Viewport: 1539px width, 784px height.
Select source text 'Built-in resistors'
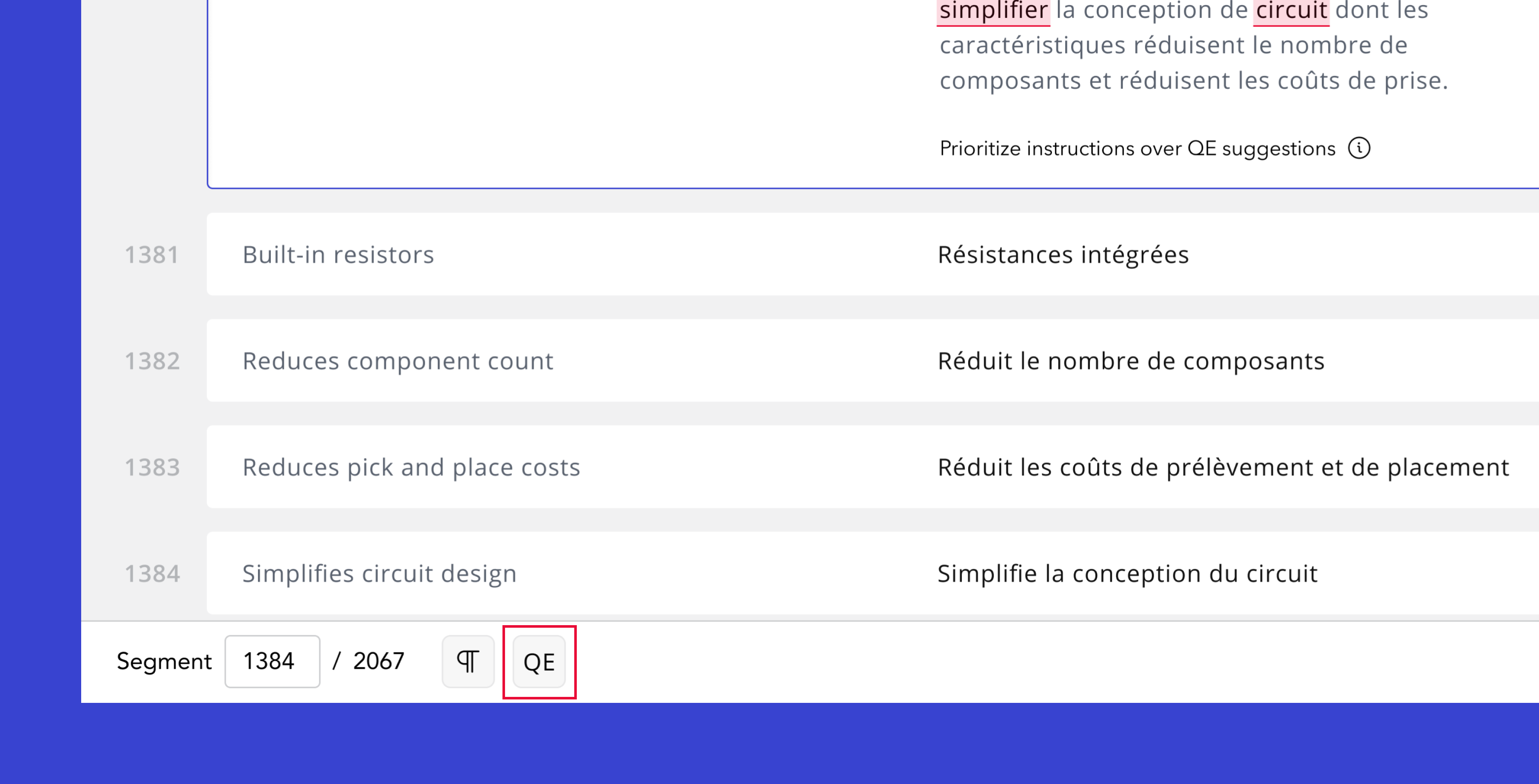pos(338,255)
